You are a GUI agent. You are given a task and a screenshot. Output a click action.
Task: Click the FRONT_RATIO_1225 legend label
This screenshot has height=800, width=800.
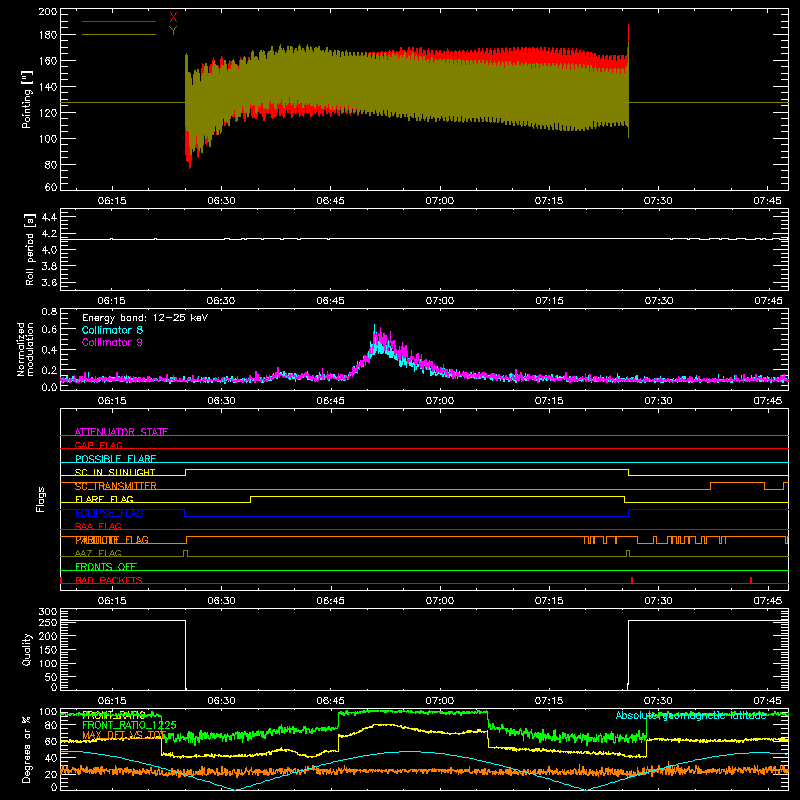pos(130,725)
